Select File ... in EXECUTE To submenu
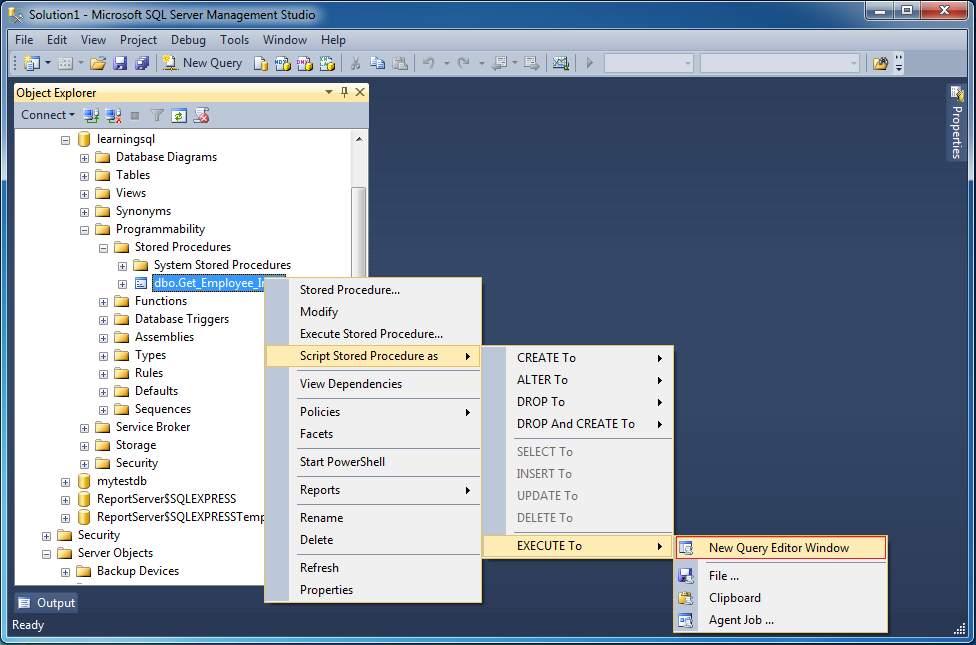Image resolution: width=976 pixels, height=645 pixels. pos(781,576)
